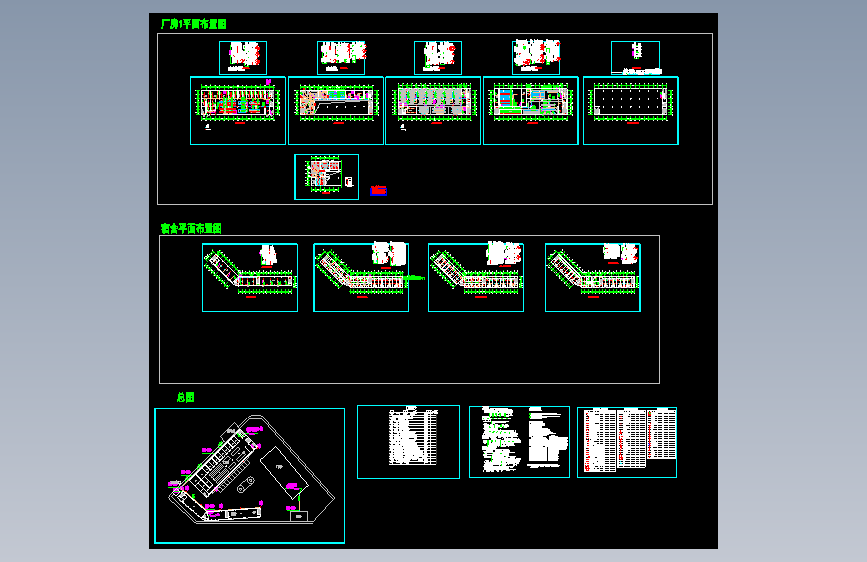The width and height of the screenshot is (867, 562).
Task: Select the small factory plan sheet below the main row
Action: coord(326,177)
